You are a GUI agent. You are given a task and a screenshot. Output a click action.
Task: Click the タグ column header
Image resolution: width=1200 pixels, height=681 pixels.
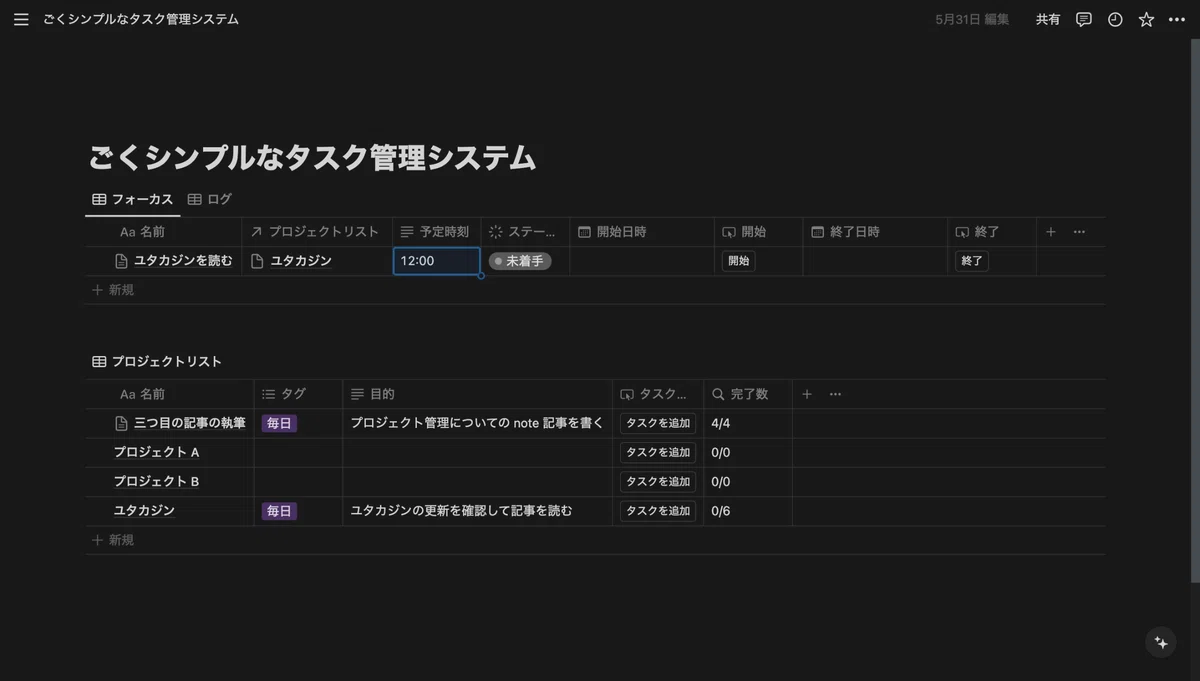pyautogui.click(x=298, y=394)
